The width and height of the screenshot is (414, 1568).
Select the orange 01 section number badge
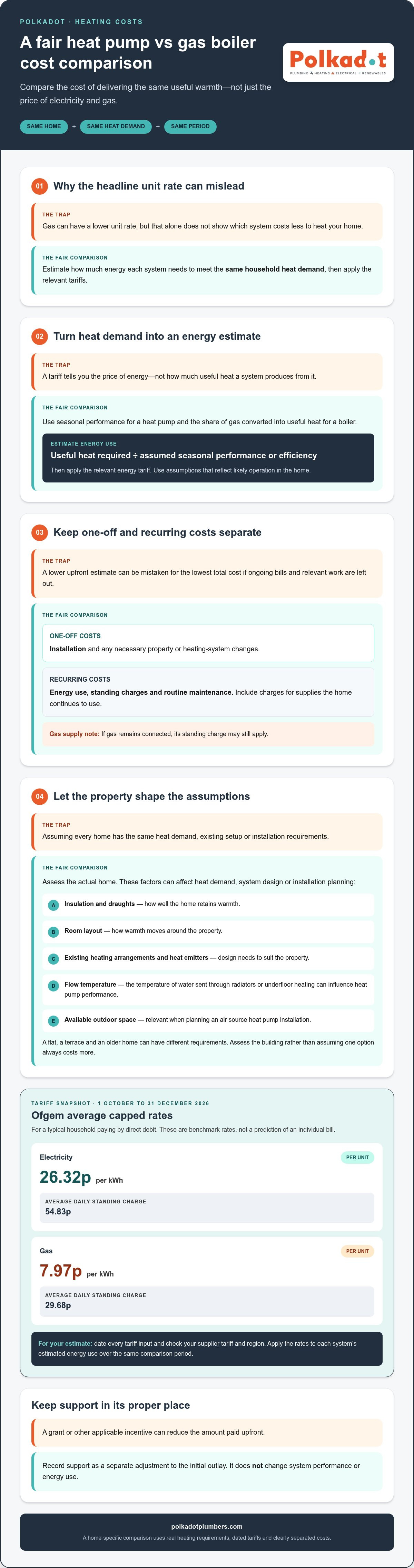point(40,186)
